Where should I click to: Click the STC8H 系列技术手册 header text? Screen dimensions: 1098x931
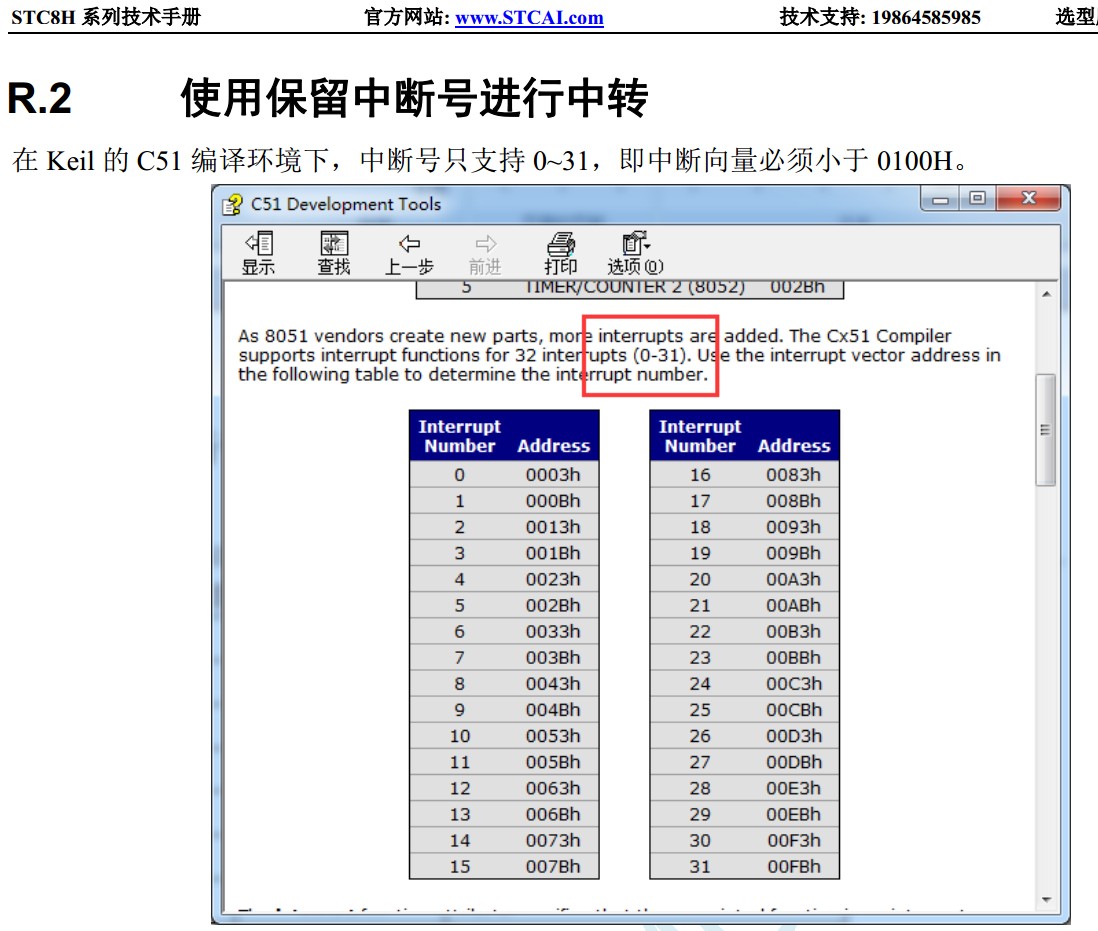point(106,17)
